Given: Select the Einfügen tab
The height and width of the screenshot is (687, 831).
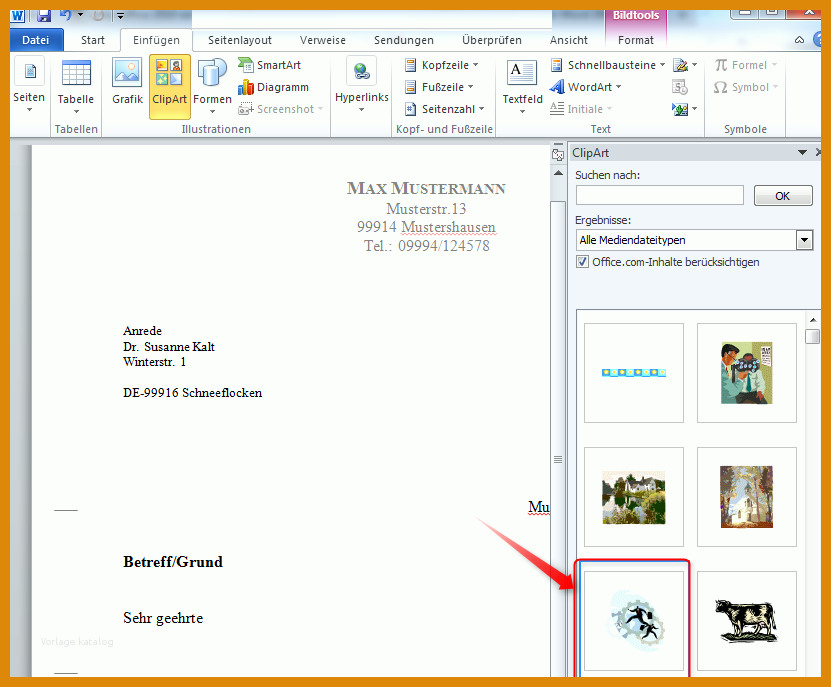Looking at the screenshot, I should click(156, 40).
